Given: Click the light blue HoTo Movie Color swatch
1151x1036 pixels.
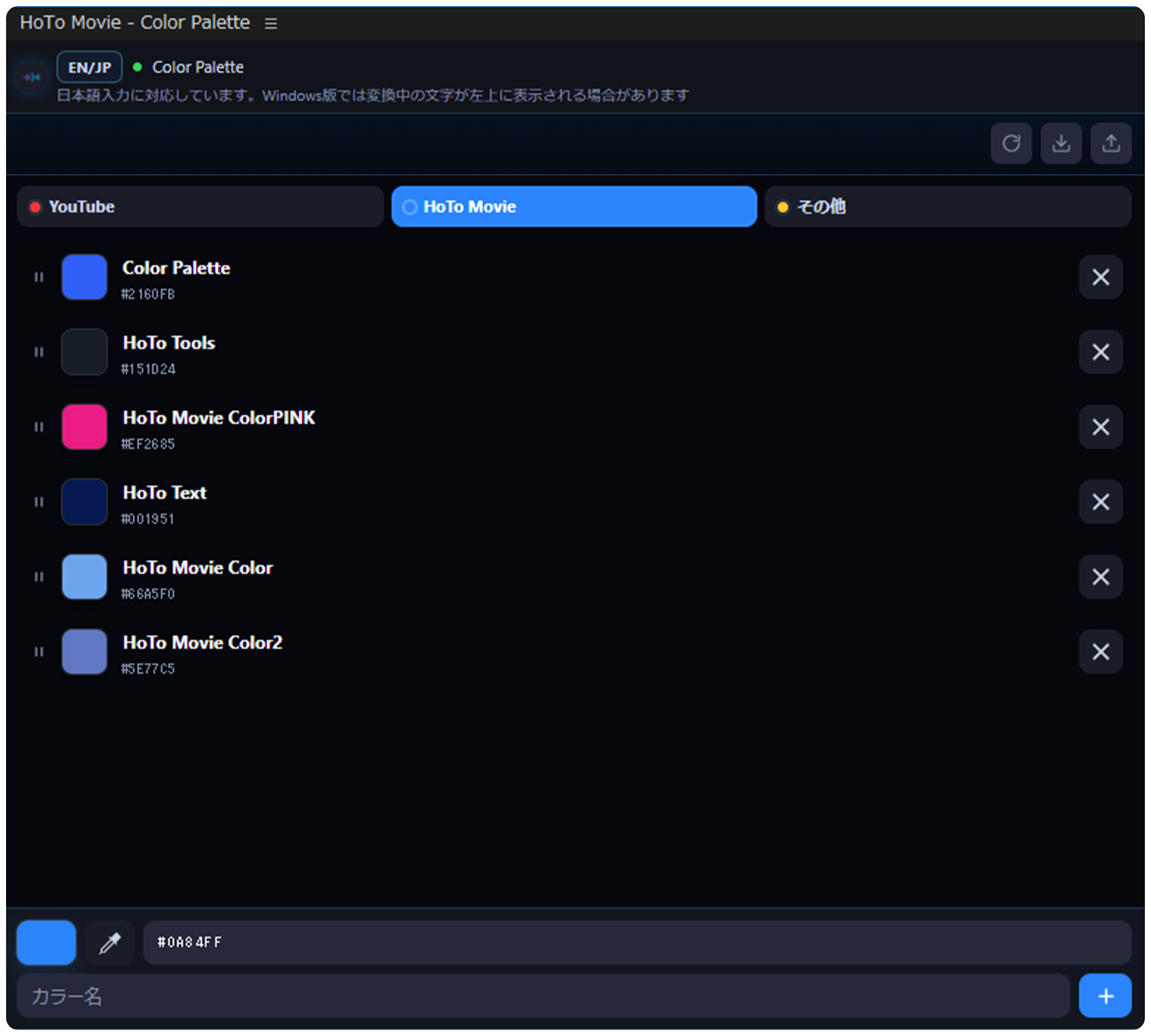Looking at the screenshot, I should pos(84,577).
